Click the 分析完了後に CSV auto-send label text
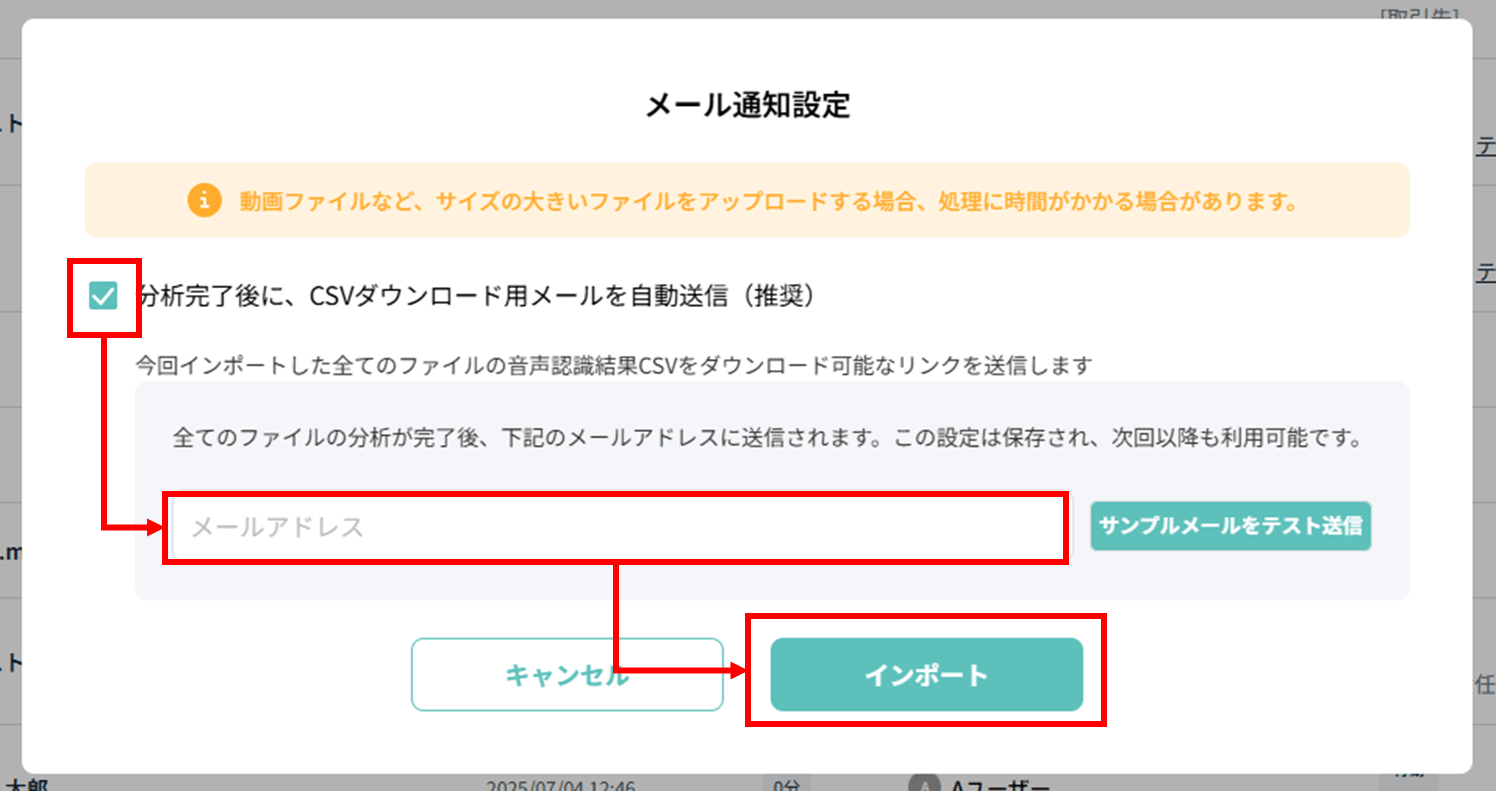The width and height of the screenshot is (1496, 791). pyautogui.click(x=479, y=296)
